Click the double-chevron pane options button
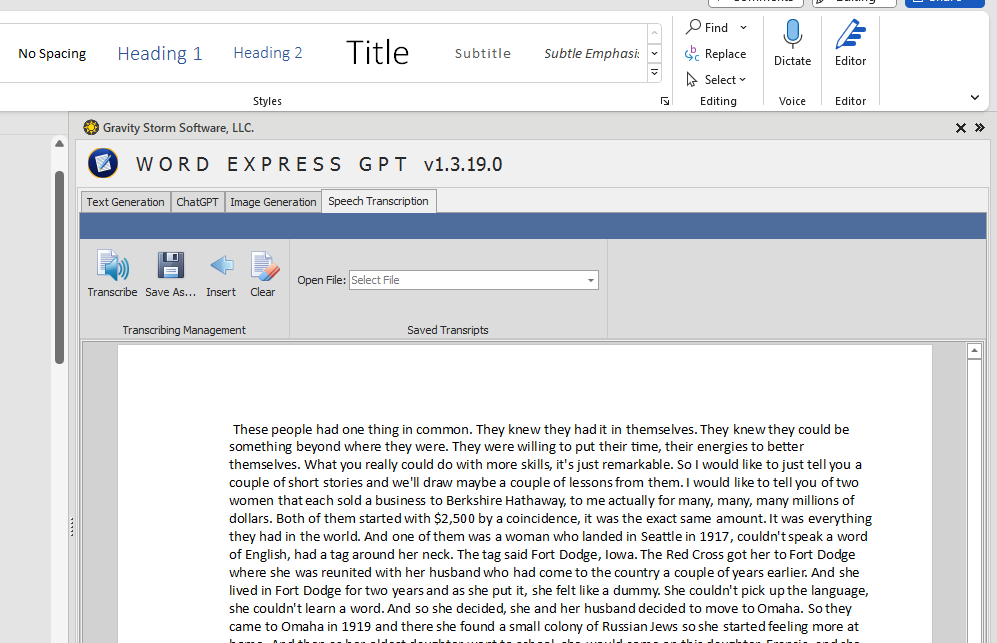Viewport: 997px width, 643px height. click(x=980, y=128)
